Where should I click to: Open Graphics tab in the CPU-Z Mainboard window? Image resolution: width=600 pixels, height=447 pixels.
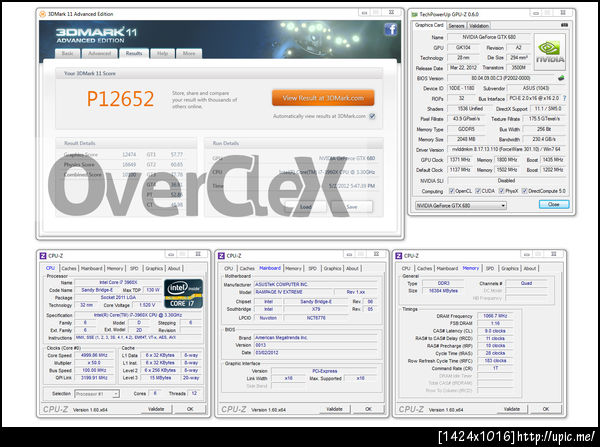coord(332,268)
